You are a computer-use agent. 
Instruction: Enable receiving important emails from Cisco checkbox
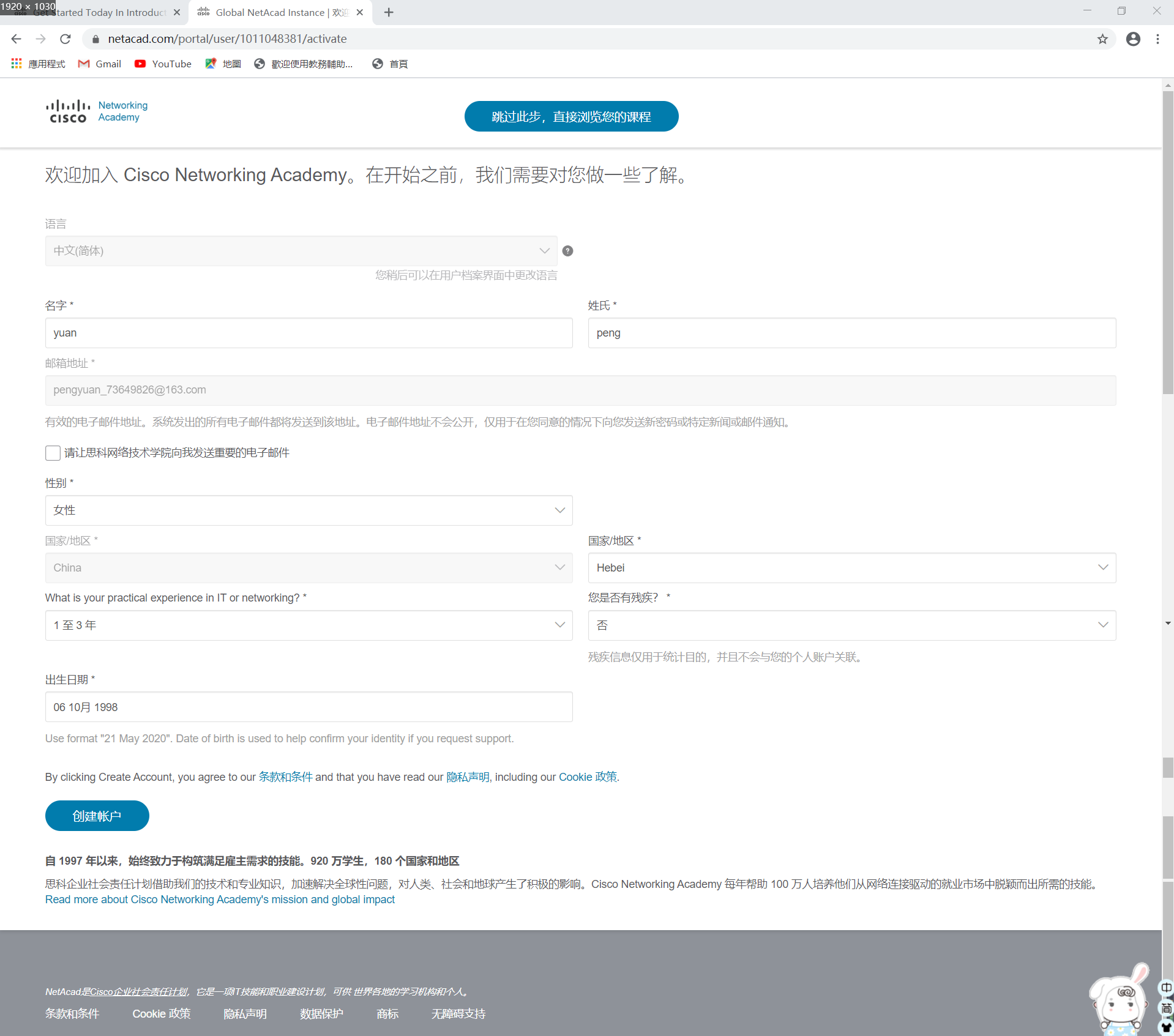53,453
